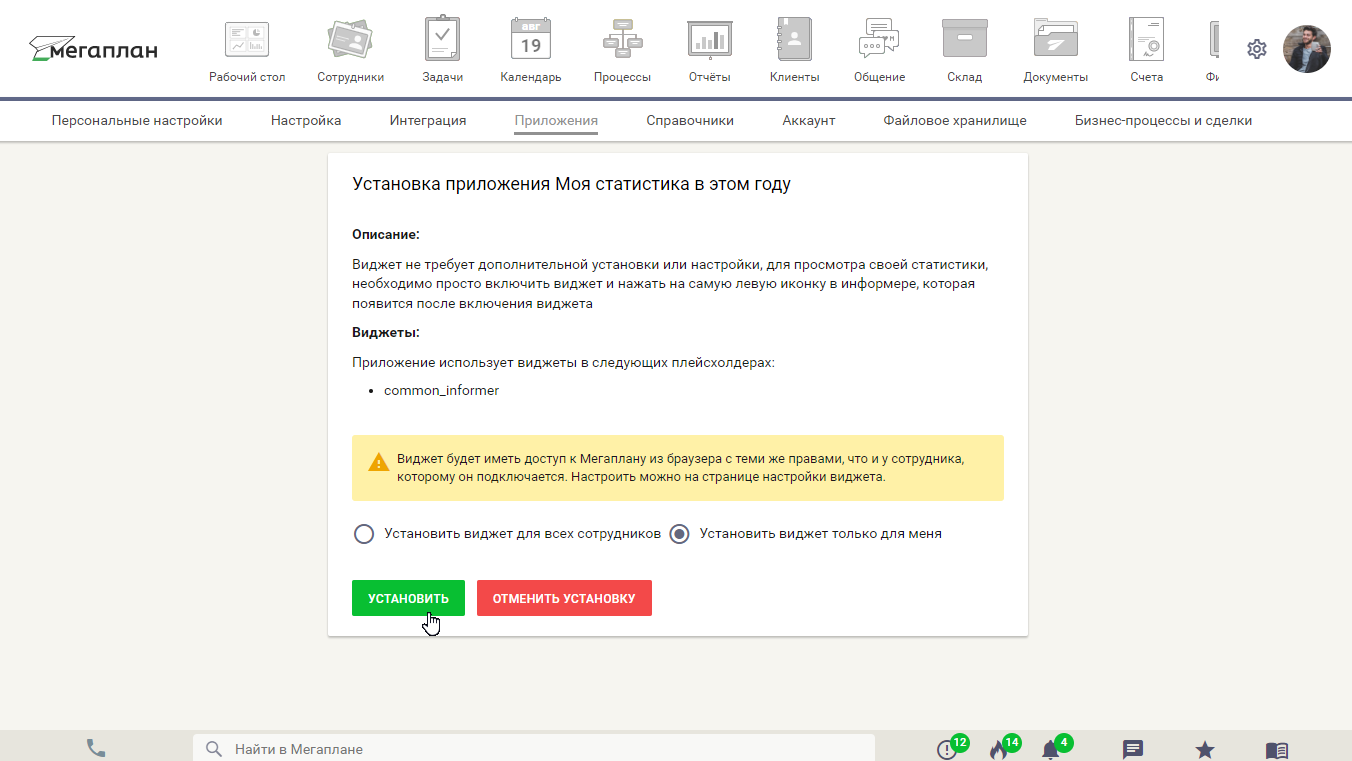Click the yellow warning triangle icon

tap(379, 462)
